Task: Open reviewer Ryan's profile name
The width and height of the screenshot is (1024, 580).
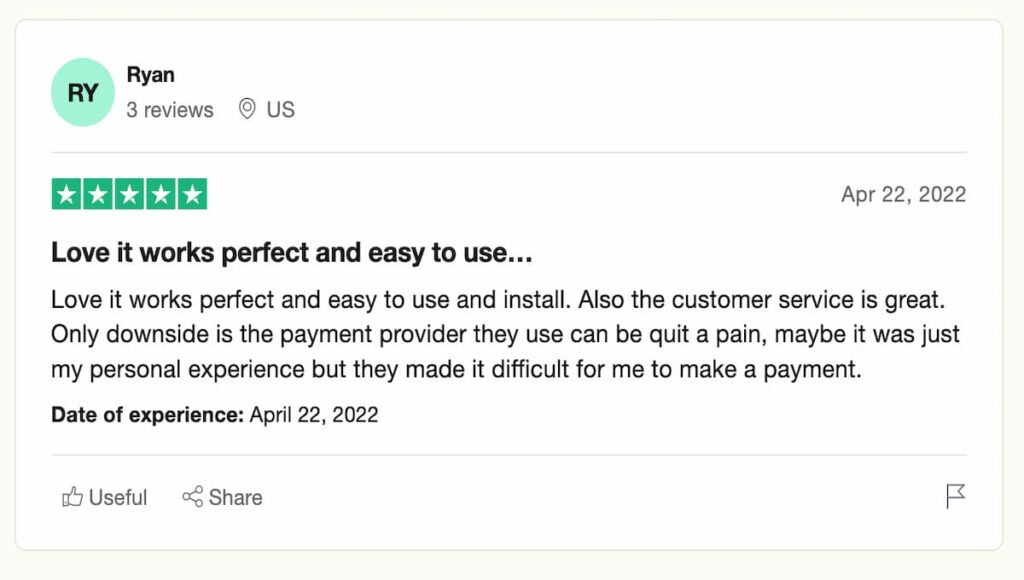Action: (x=150, y=74)
